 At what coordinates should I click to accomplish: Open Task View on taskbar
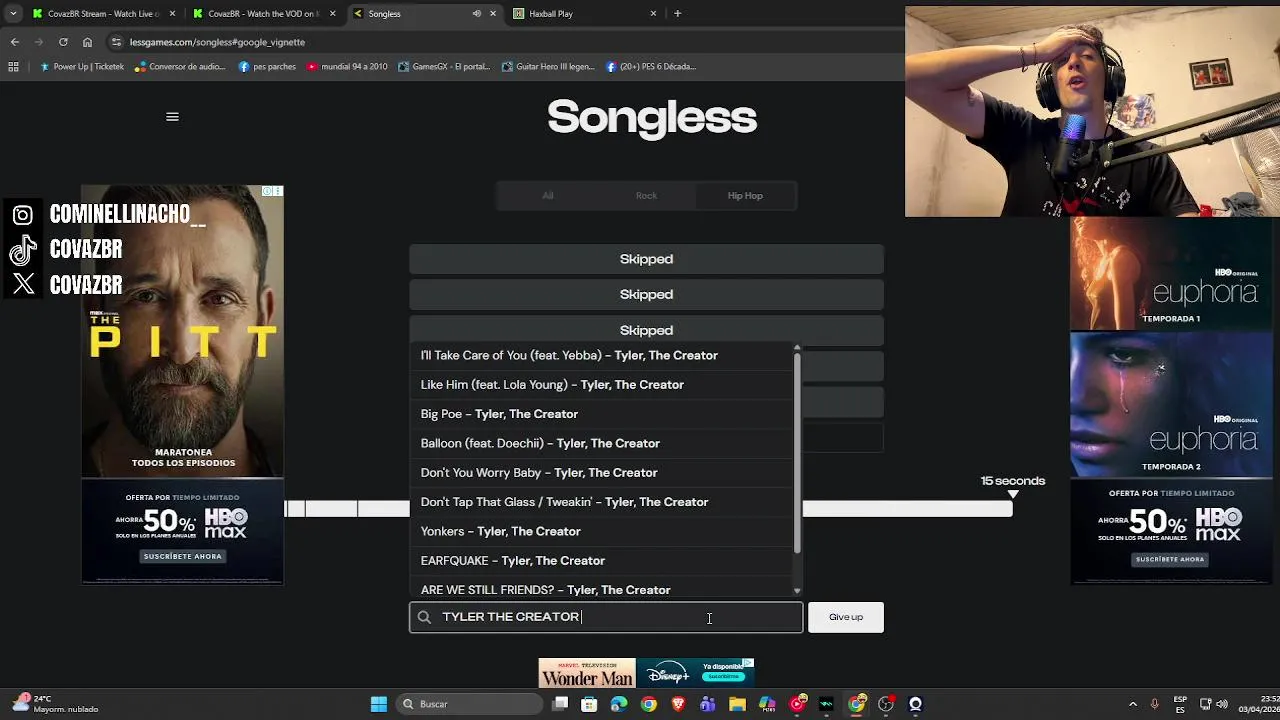click(x=560, y=704)
